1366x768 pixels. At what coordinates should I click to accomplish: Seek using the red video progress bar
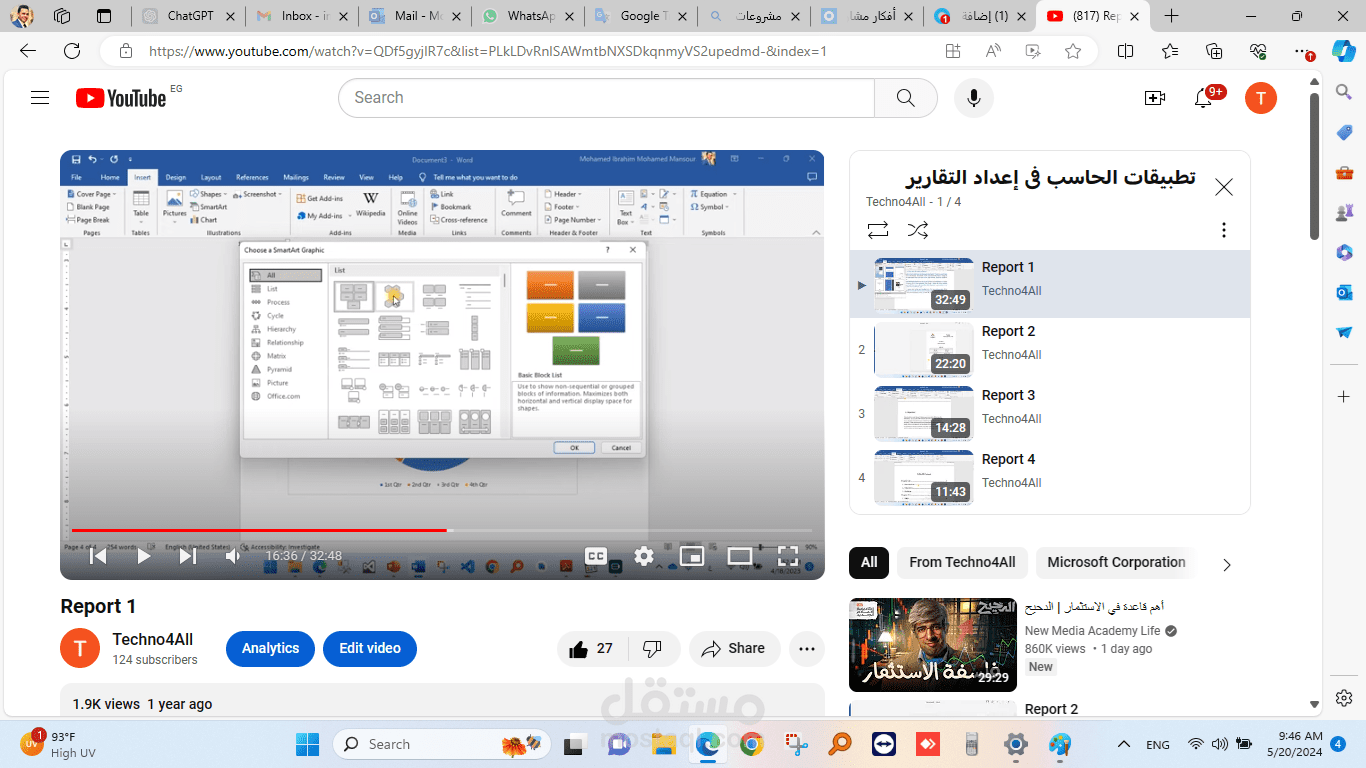pos(442,530)
